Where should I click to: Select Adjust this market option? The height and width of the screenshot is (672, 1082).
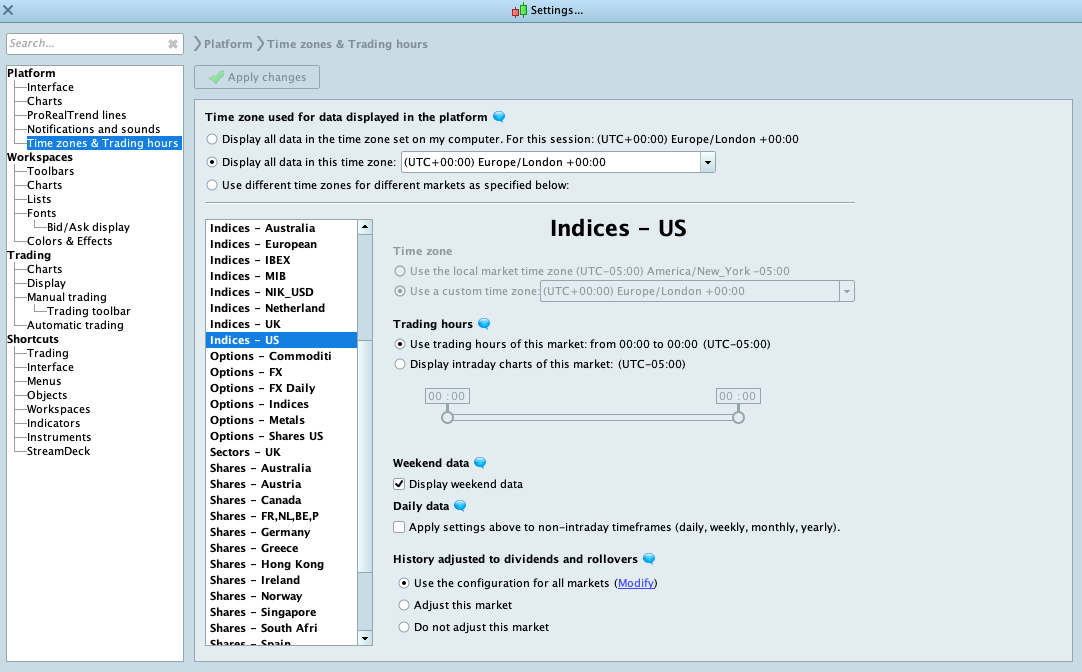pyautogui.click(x=404, y=605)
